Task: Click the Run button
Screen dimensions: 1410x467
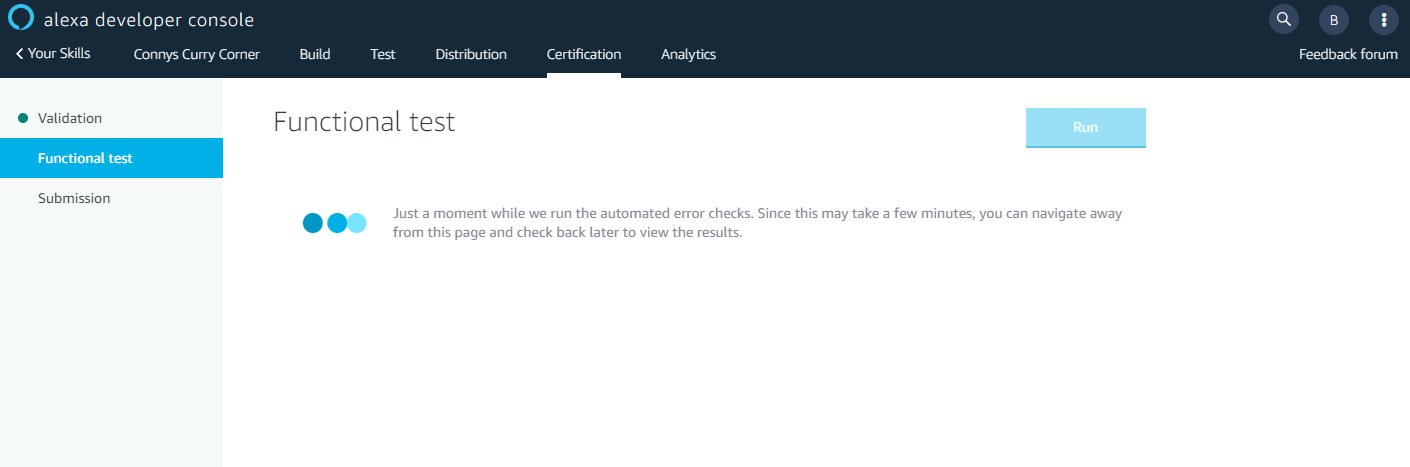Action: click(x=1086, y=128)
